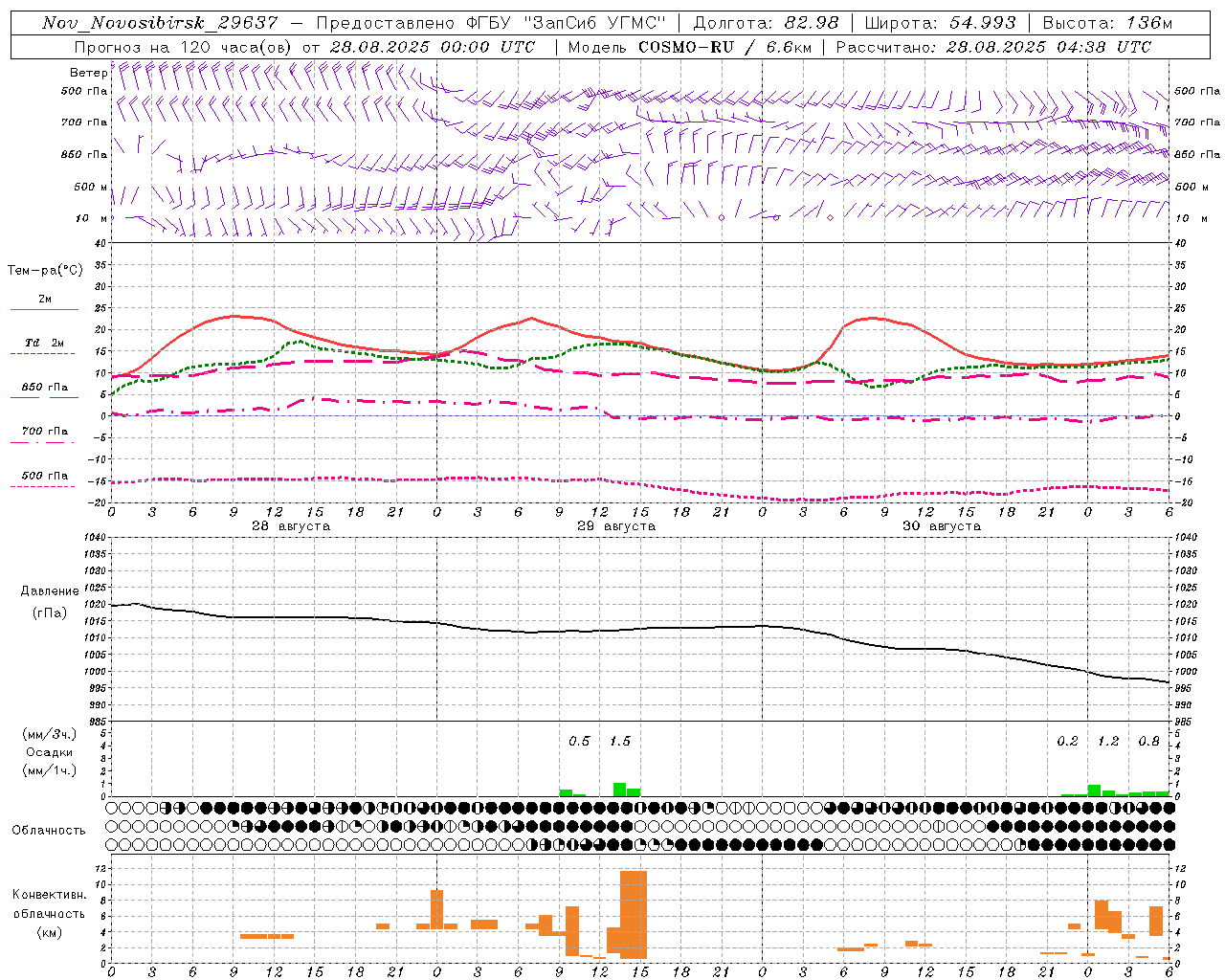Click the '30 августа' date label
Viewport: 1225px width, 980px height.
942,526
